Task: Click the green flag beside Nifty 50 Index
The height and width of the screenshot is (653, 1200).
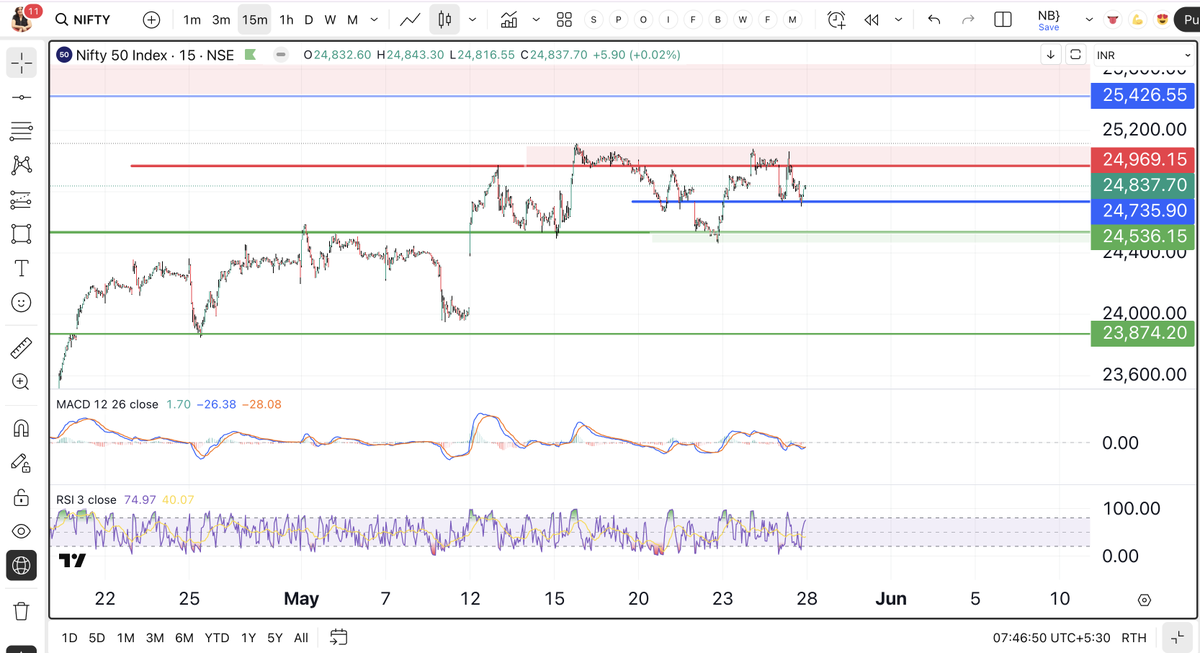Action: 250,55
